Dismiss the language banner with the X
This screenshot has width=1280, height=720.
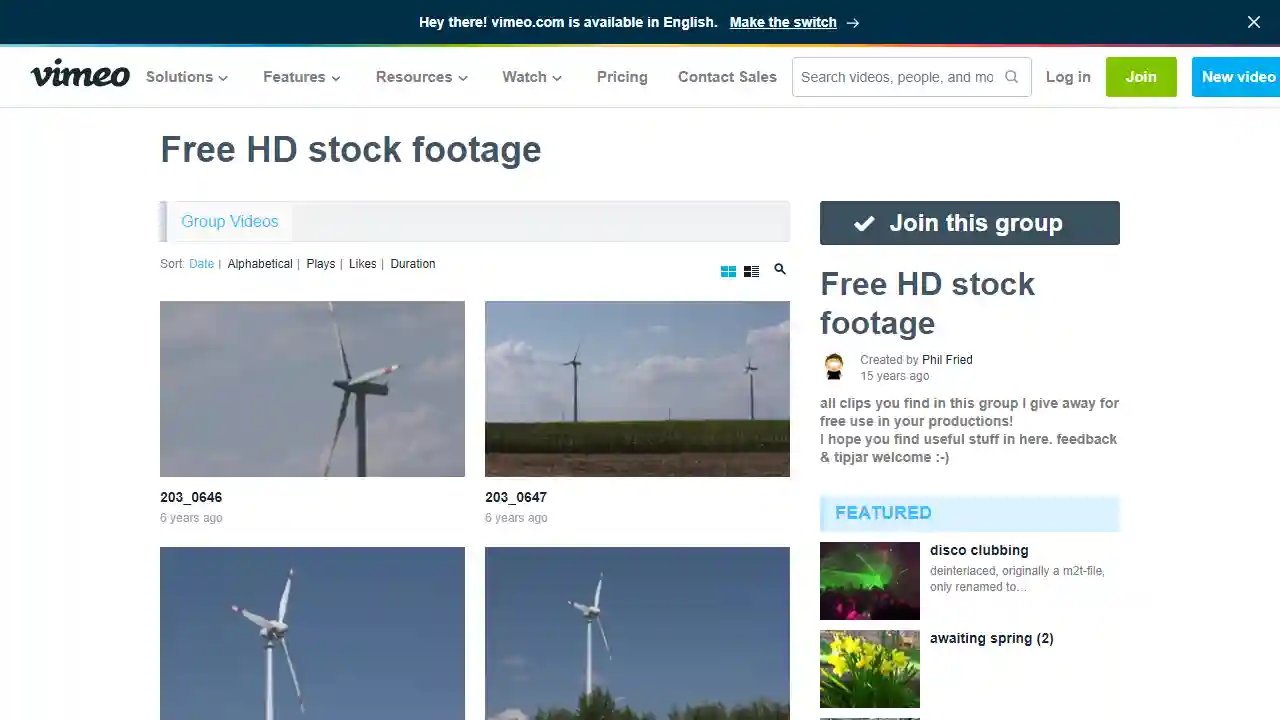1253,22
